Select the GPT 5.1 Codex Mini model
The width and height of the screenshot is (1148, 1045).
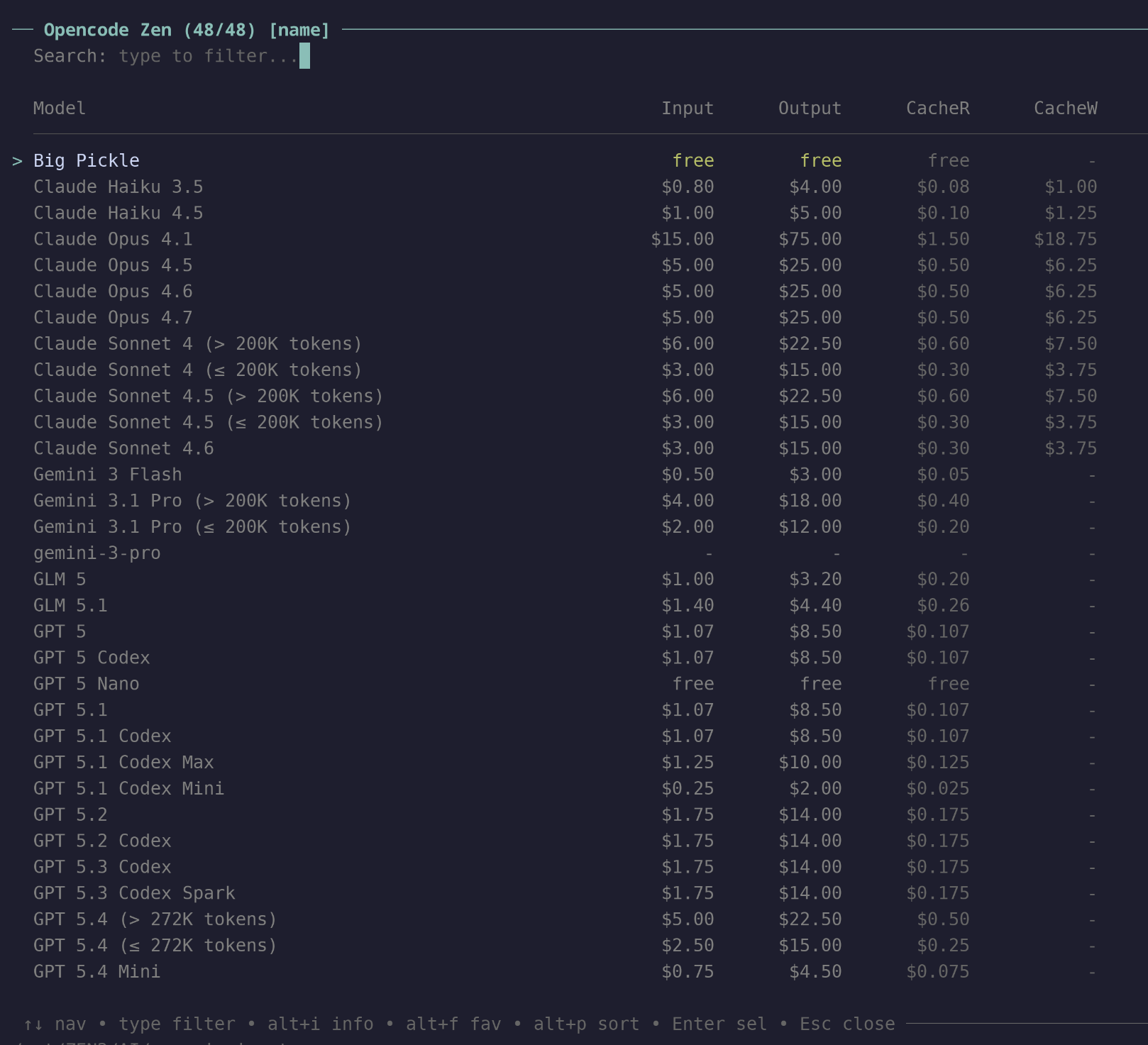click(565, 789)
